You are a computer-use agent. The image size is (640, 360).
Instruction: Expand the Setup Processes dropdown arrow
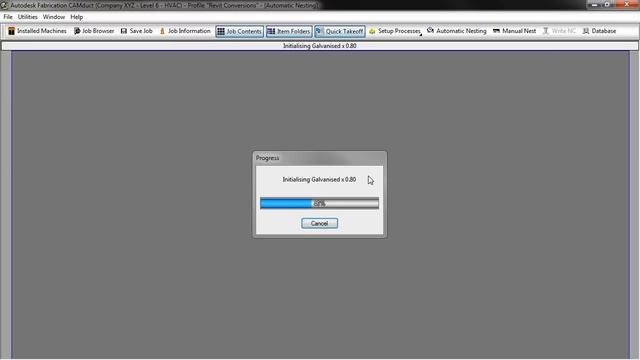pos(420,35)
